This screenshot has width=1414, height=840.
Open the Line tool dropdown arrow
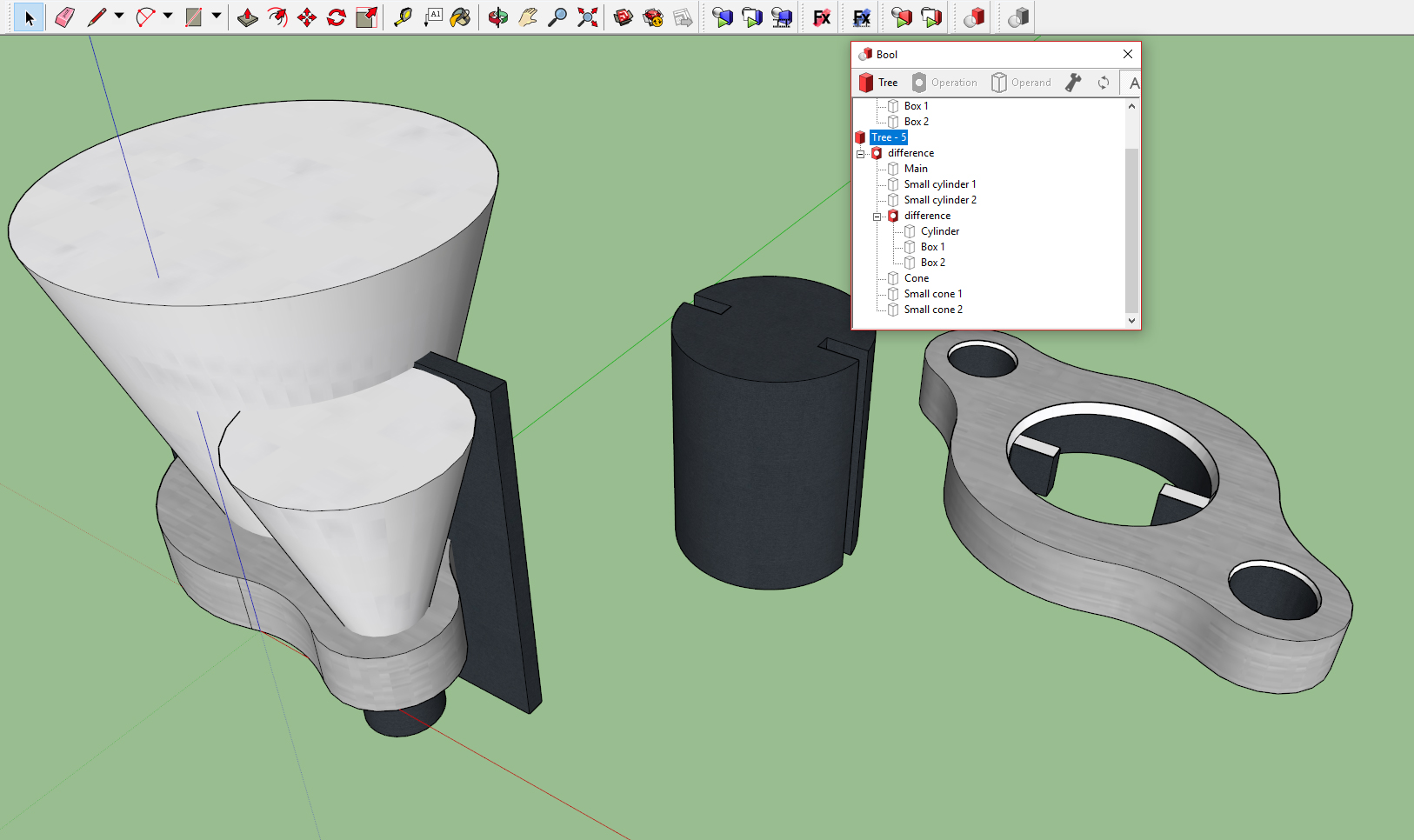pyautogui.click(x=119, y=16)
